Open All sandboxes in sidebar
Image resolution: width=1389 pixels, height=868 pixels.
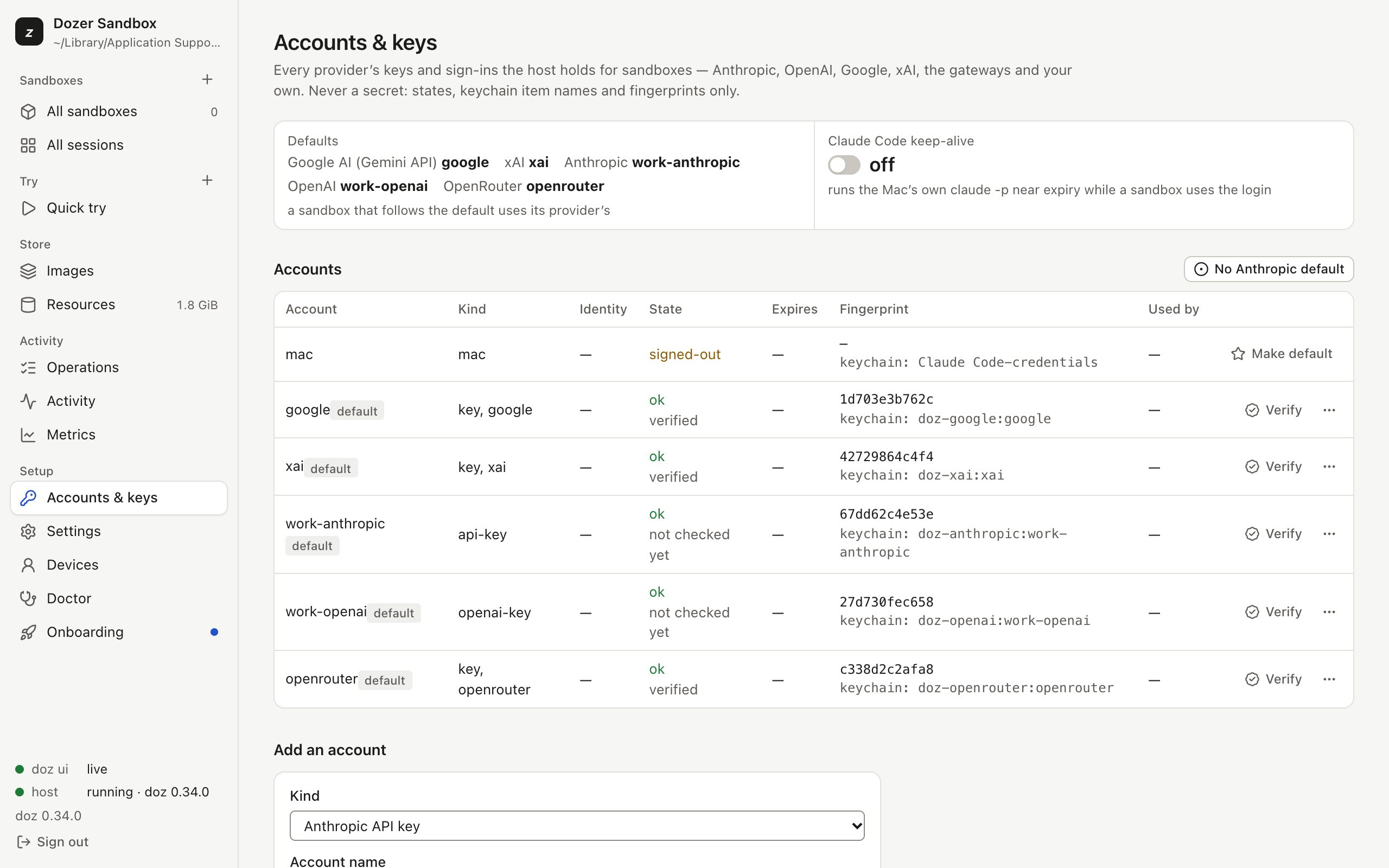click(119, 111)
